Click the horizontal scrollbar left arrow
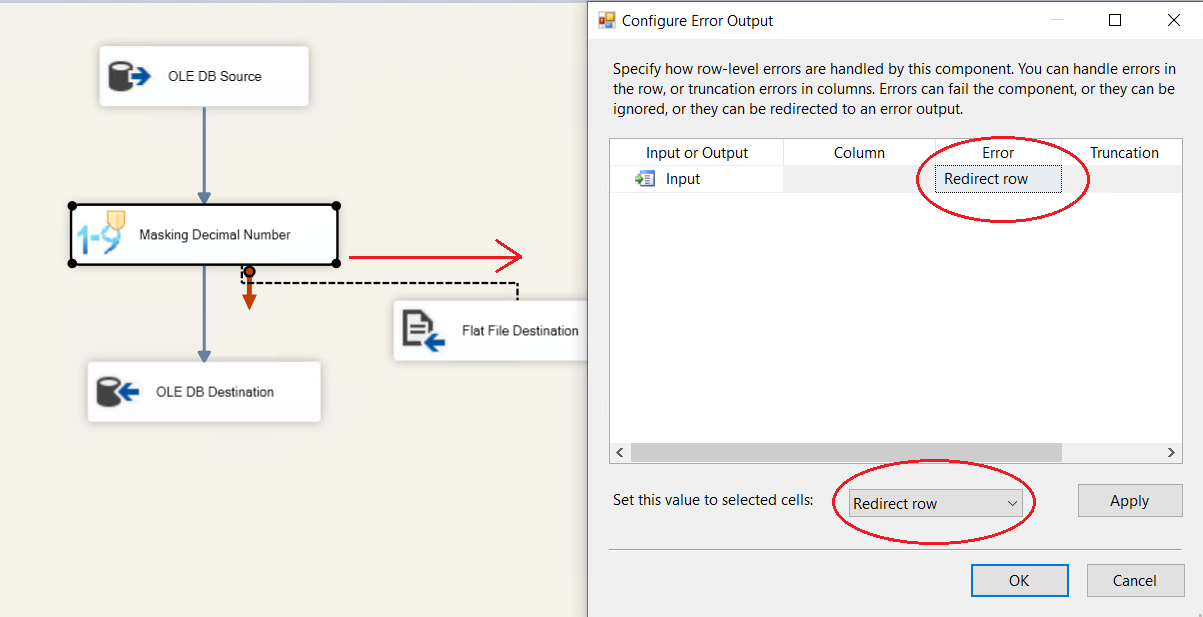Image resolution: width=1203 pixels, height=617 pixels. point(620,453)
